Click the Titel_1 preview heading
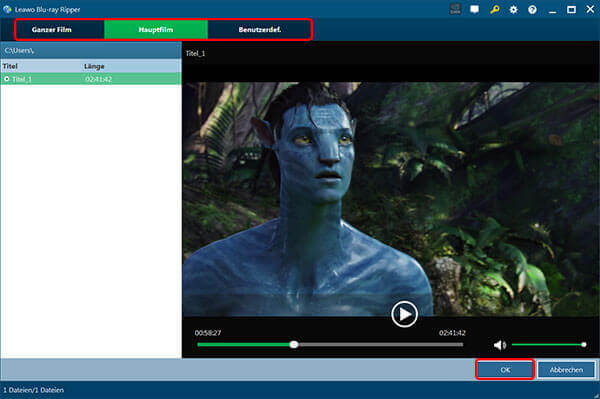This screenshot has height=399, width=600. 195,53
